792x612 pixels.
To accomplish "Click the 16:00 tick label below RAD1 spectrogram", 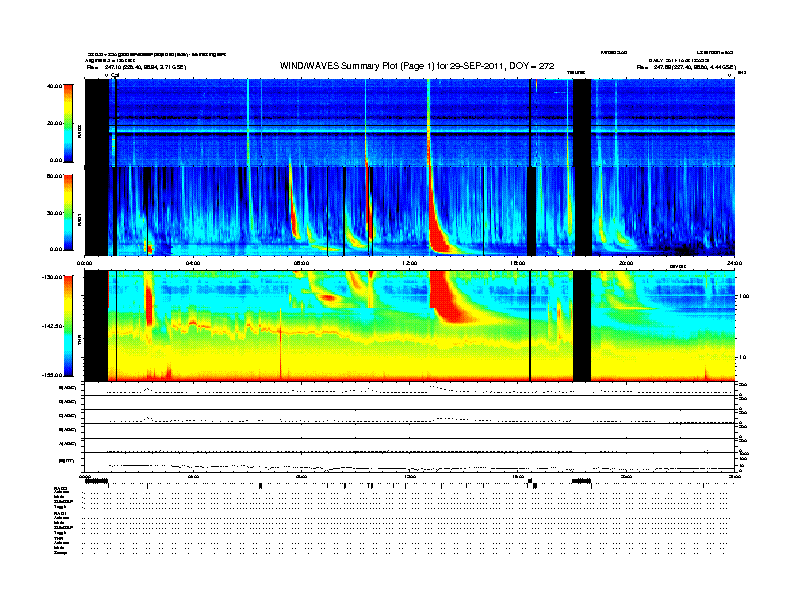I will point(518,263).
